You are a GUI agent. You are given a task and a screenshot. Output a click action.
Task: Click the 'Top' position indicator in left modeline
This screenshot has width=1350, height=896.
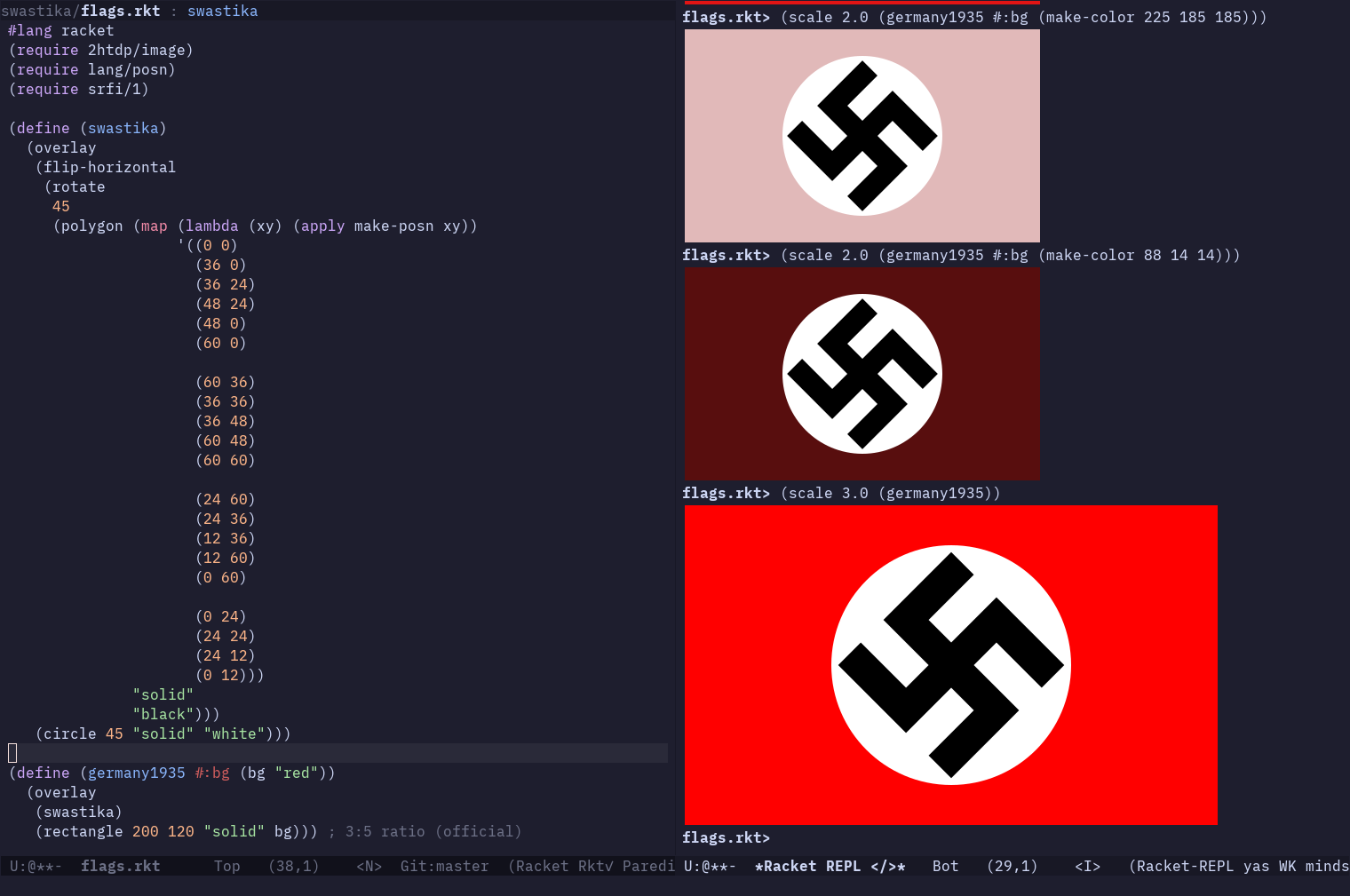[227, 866]
